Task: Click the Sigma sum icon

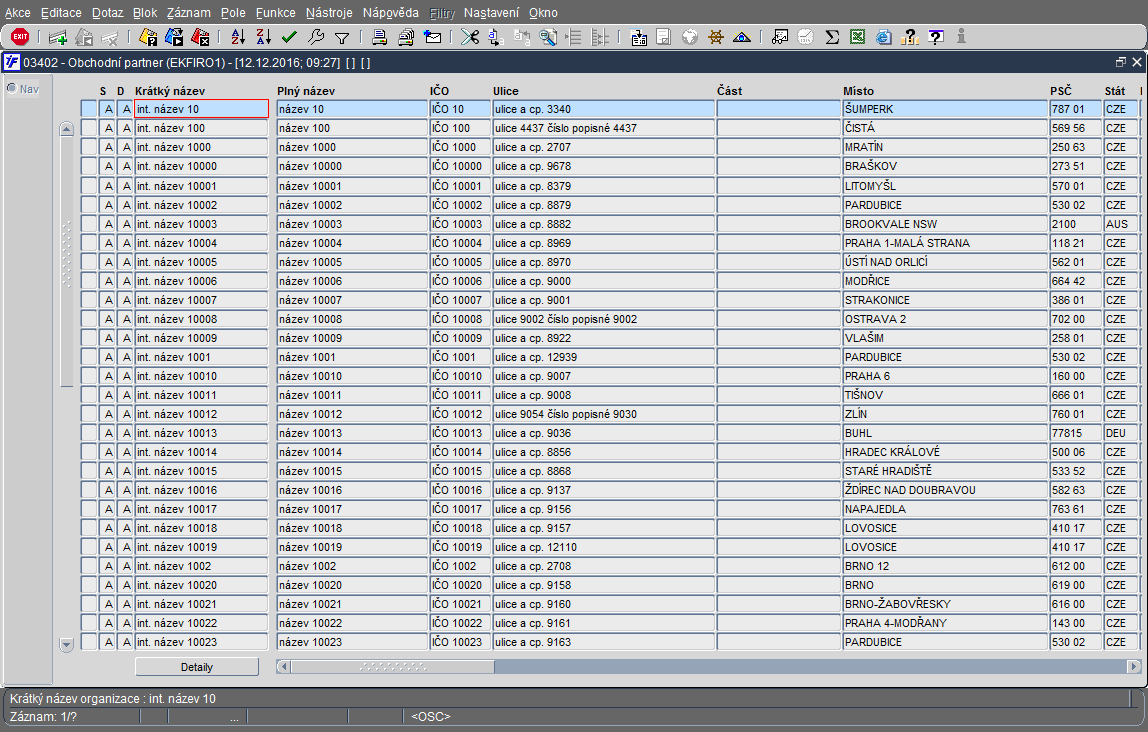Action: point(832,37)
